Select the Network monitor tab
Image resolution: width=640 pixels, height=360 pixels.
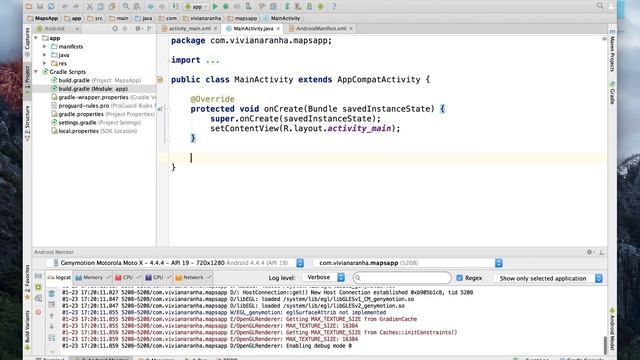point(193,278)
